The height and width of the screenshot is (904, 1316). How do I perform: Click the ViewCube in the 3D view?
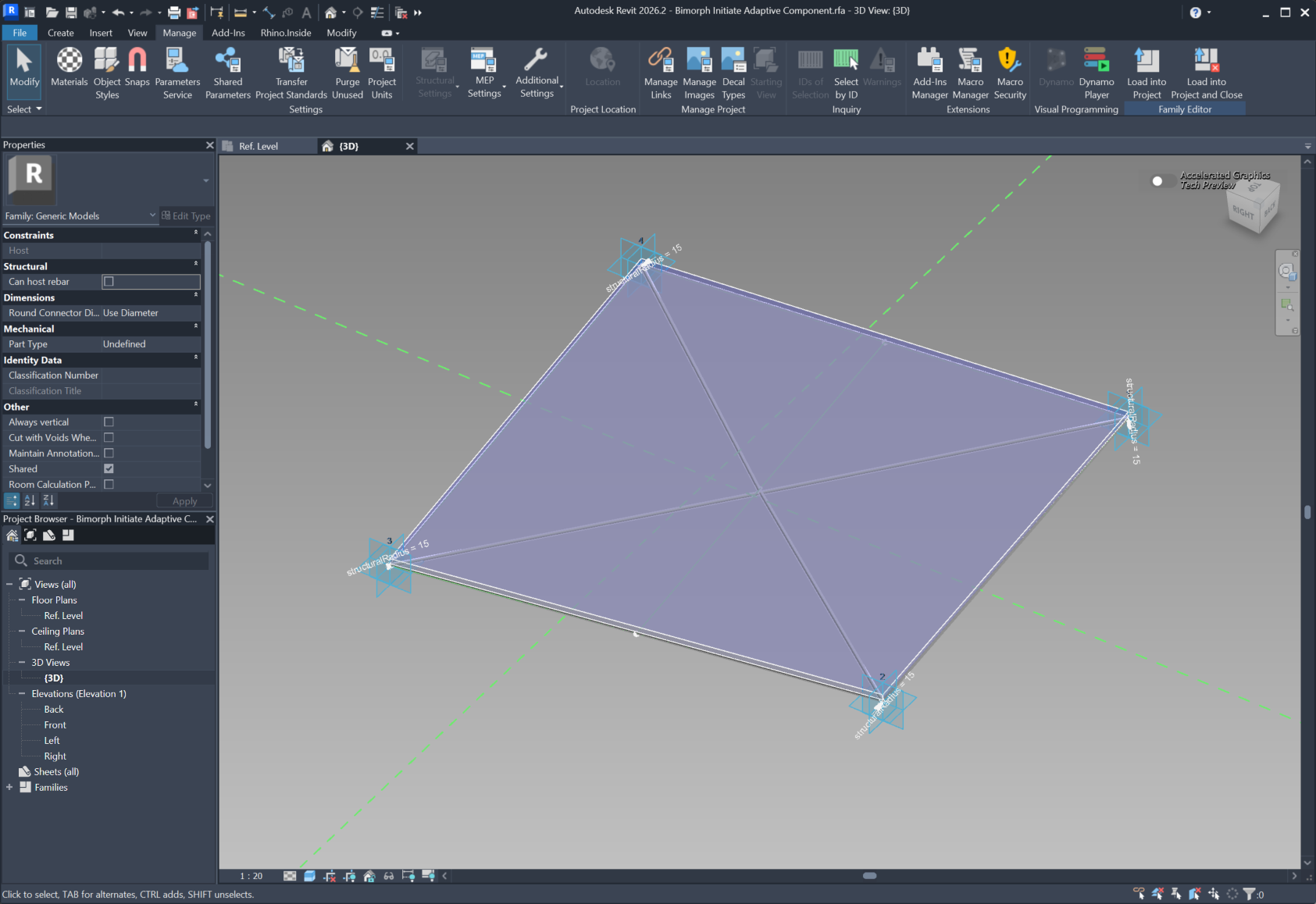[1253, 206]
